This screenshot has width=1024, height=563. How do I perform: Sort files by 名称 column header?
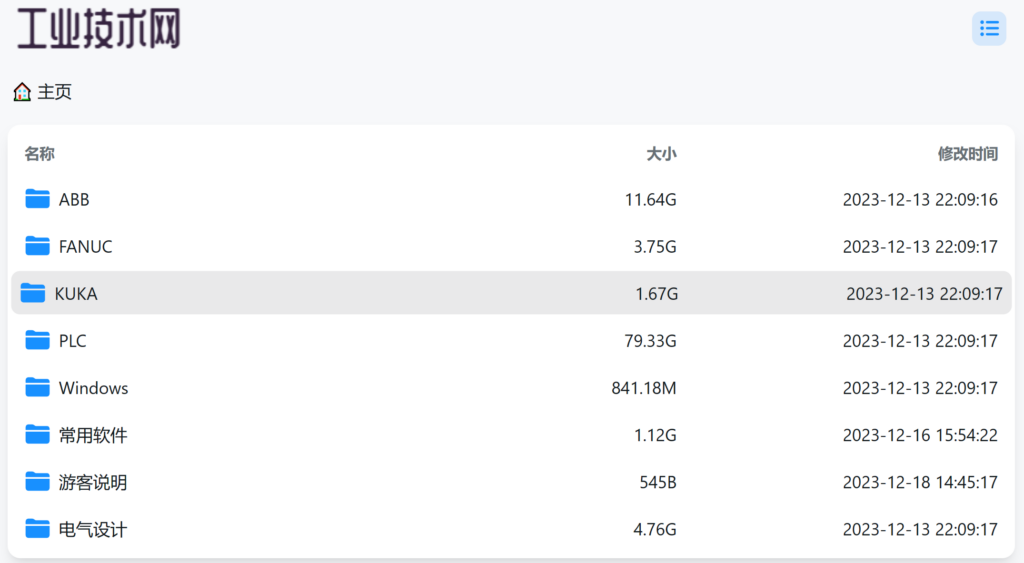click(x=39, y=154)
